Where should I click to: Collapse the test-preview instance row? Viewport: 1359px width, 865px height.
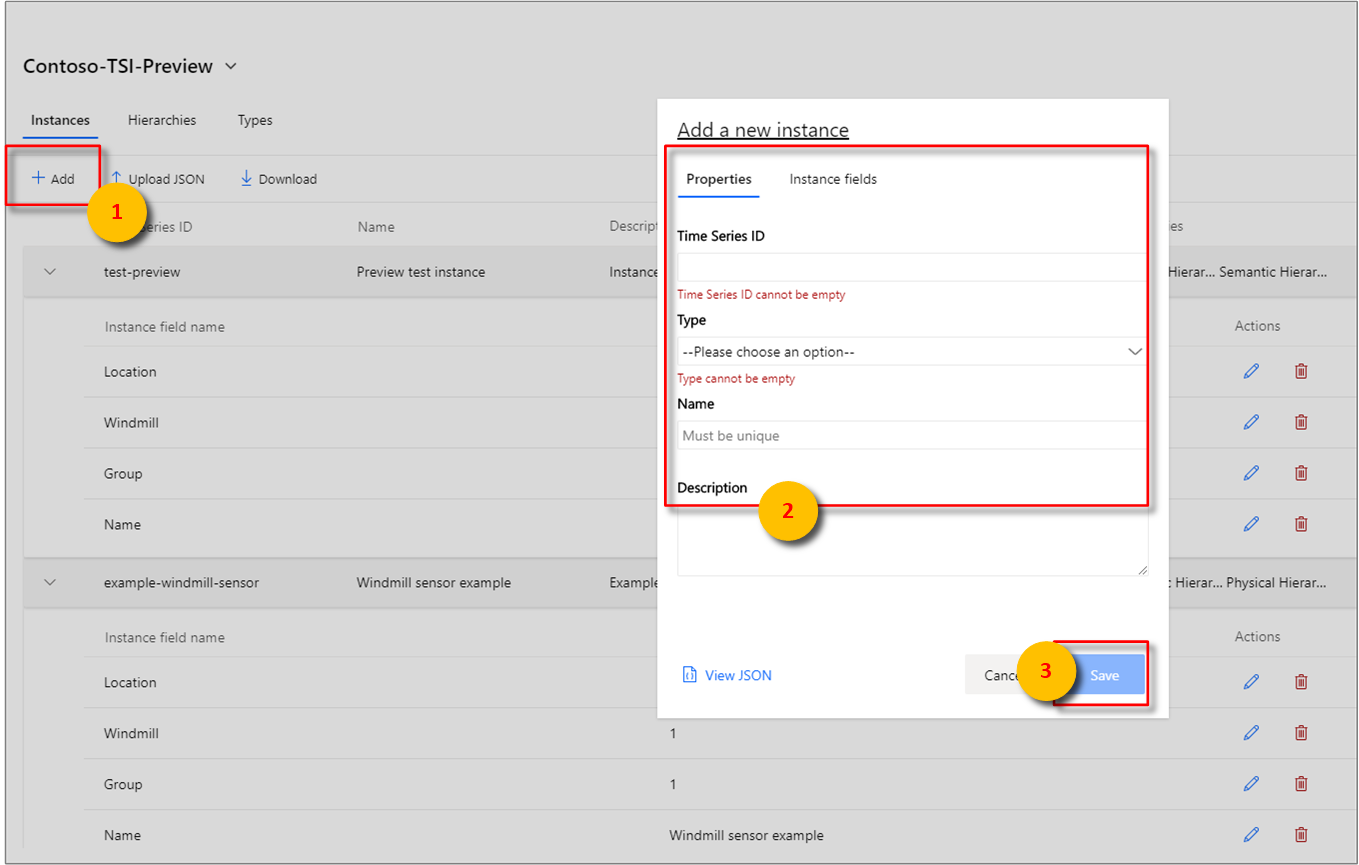click(49, 271)
